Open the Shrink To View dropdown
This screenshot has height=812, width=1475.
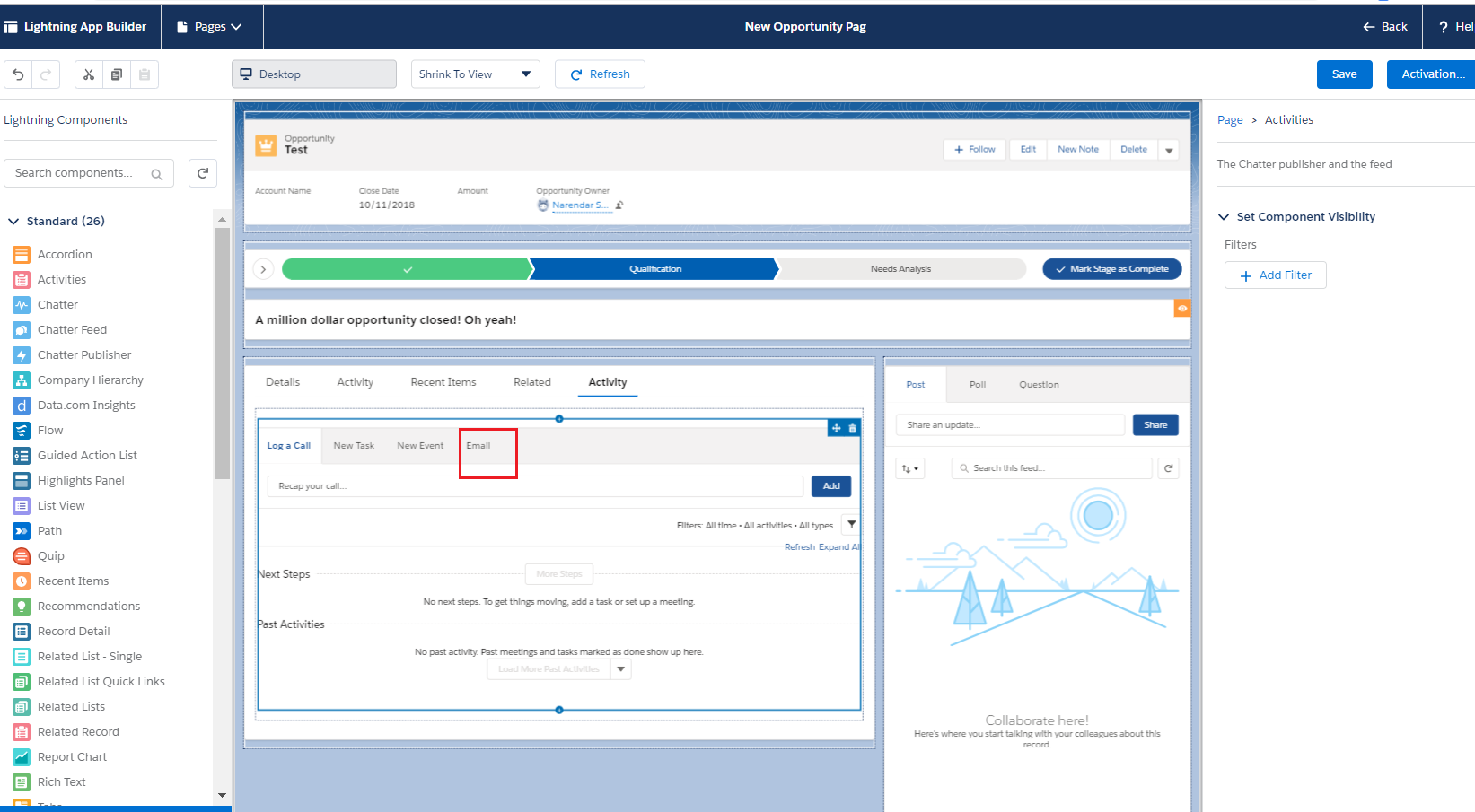click(x=475, y=74)
